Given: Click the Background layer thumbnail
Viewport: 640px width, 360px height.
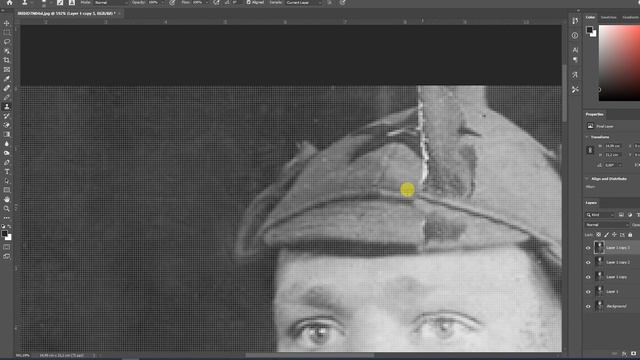Looking at the screenshot, I should pyautogui.click(x=599, y=306).
